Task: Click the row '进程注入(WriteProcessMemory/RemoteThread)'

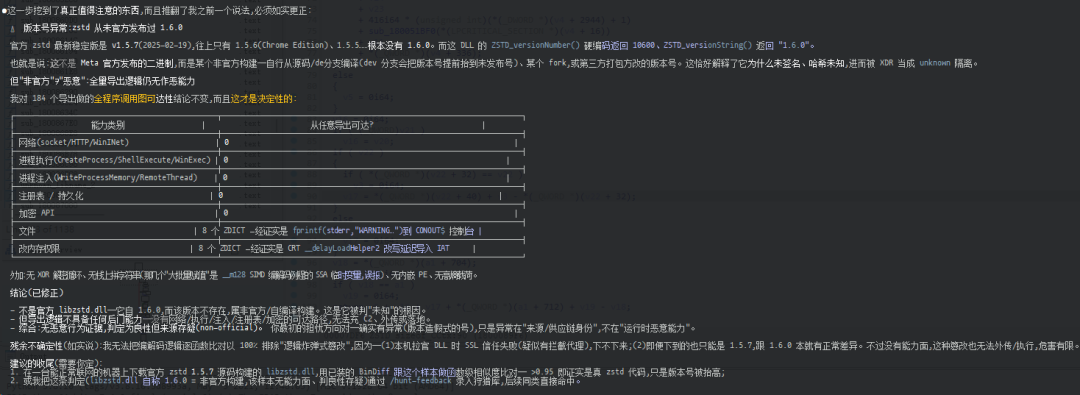Action: click(269, 178)
